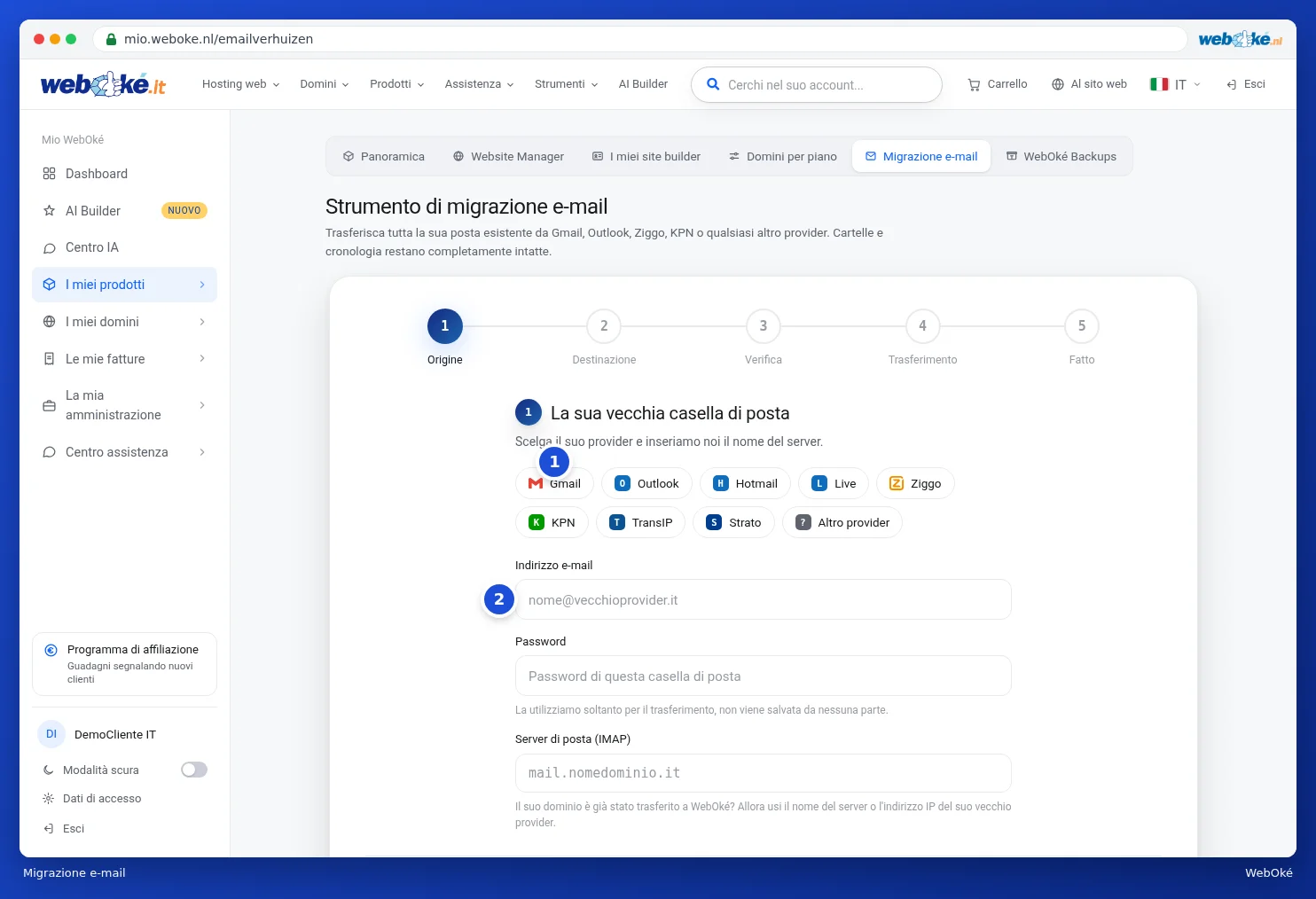Viewport: 1316px width, 899px height.
Task: Open the Hosting web dropdown menu
Action: (x=240, y=84)
